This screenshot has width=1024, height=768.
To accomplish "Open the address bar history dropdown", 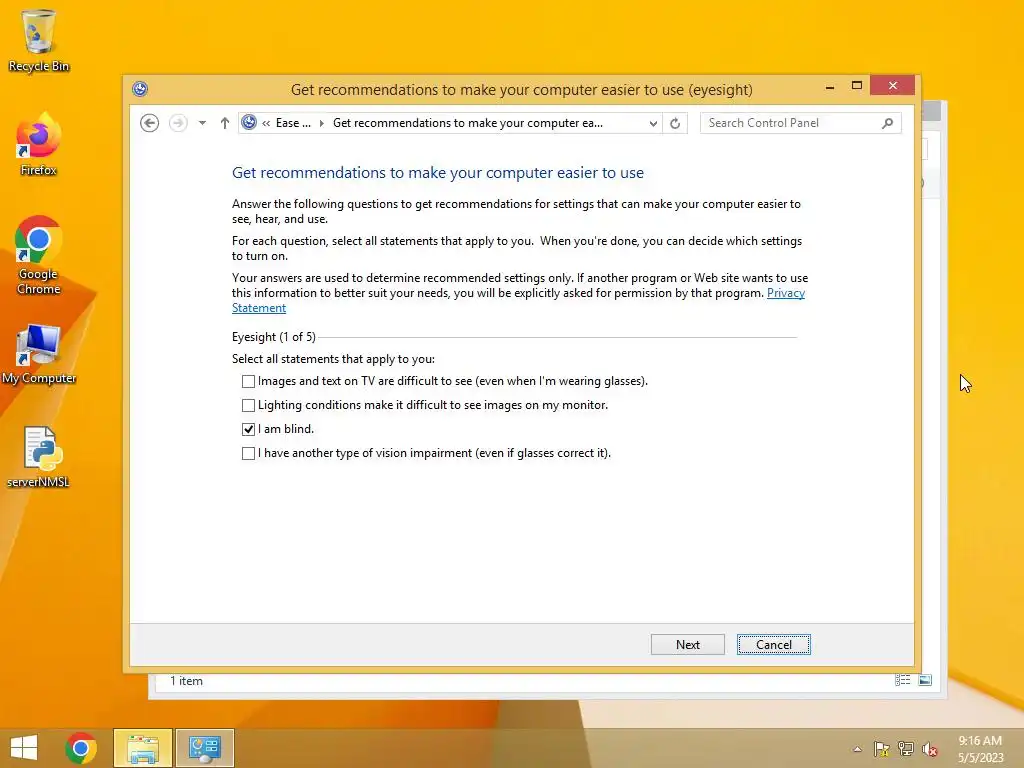I will click(652, 123).
